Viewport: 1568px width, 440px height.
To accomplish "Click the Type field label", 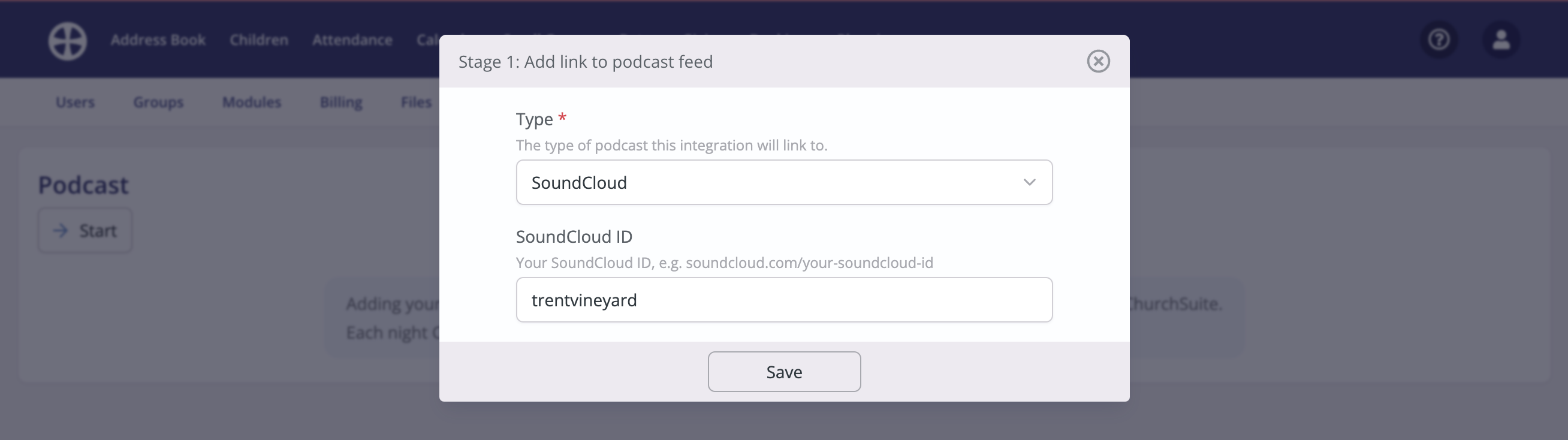I will [x=535, y=119].
